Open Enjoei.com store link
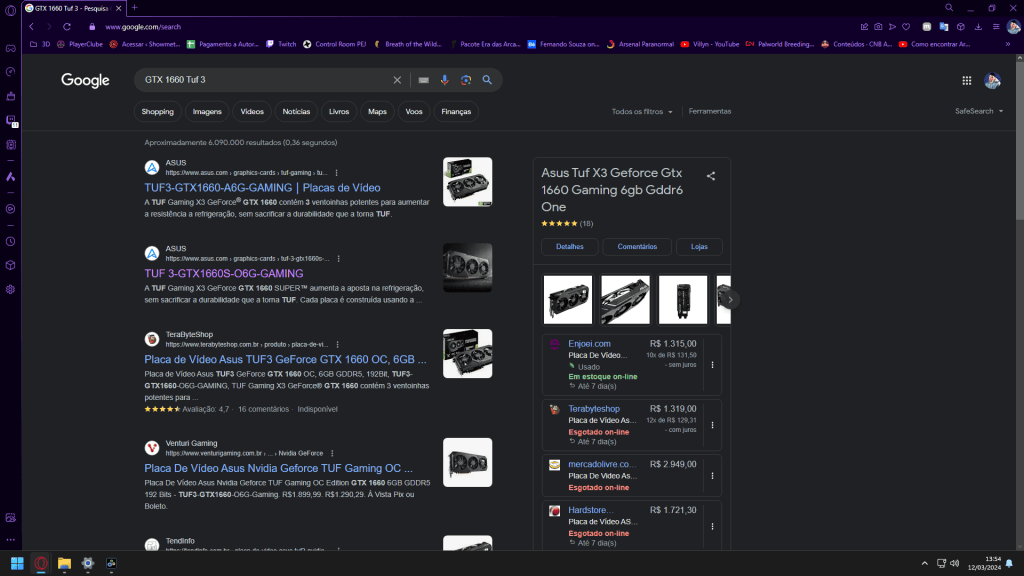The width and height of the screenshot is (1024, 576). (590, 344)
